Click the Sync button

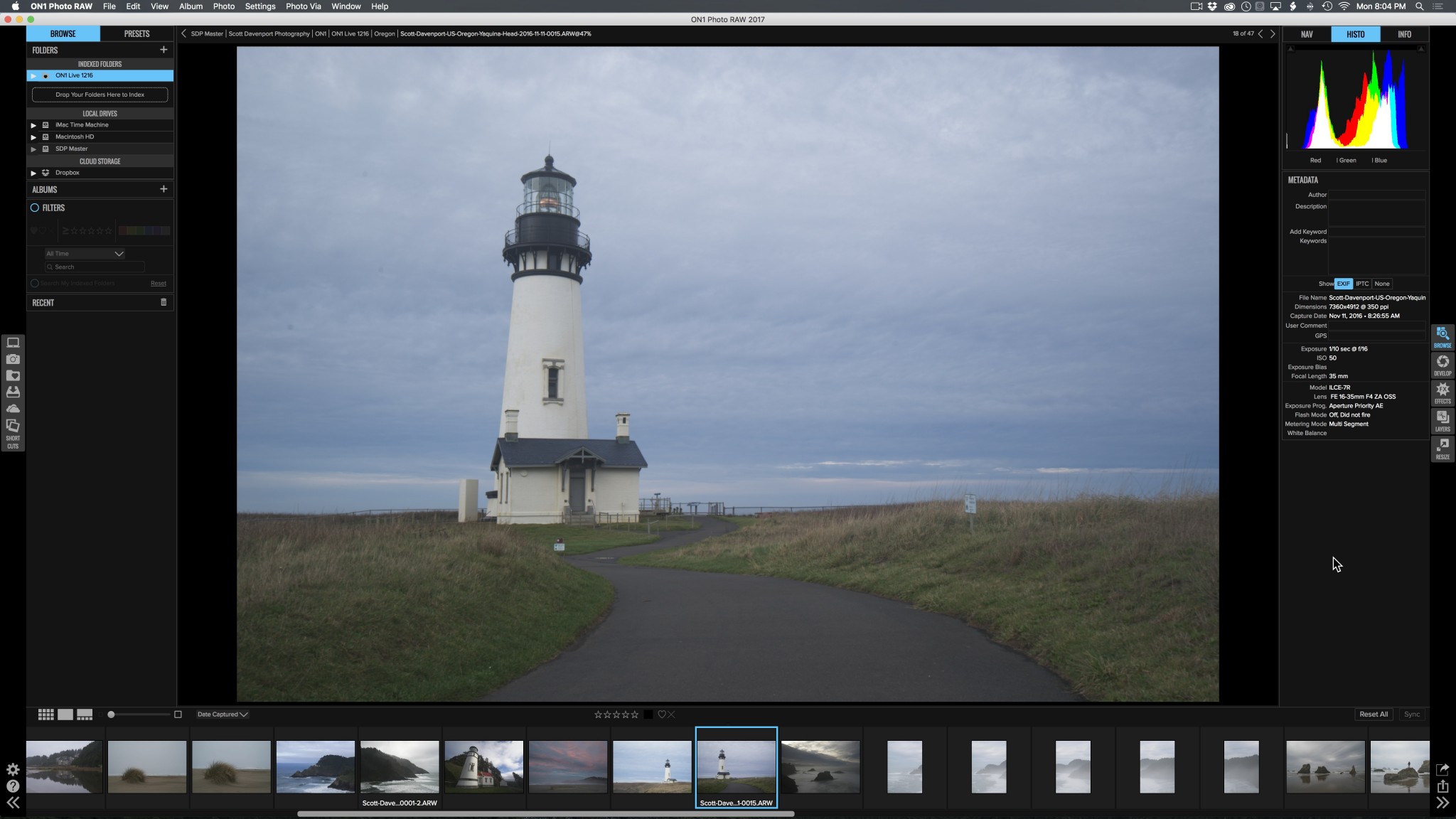click(x=1412, y=714)
